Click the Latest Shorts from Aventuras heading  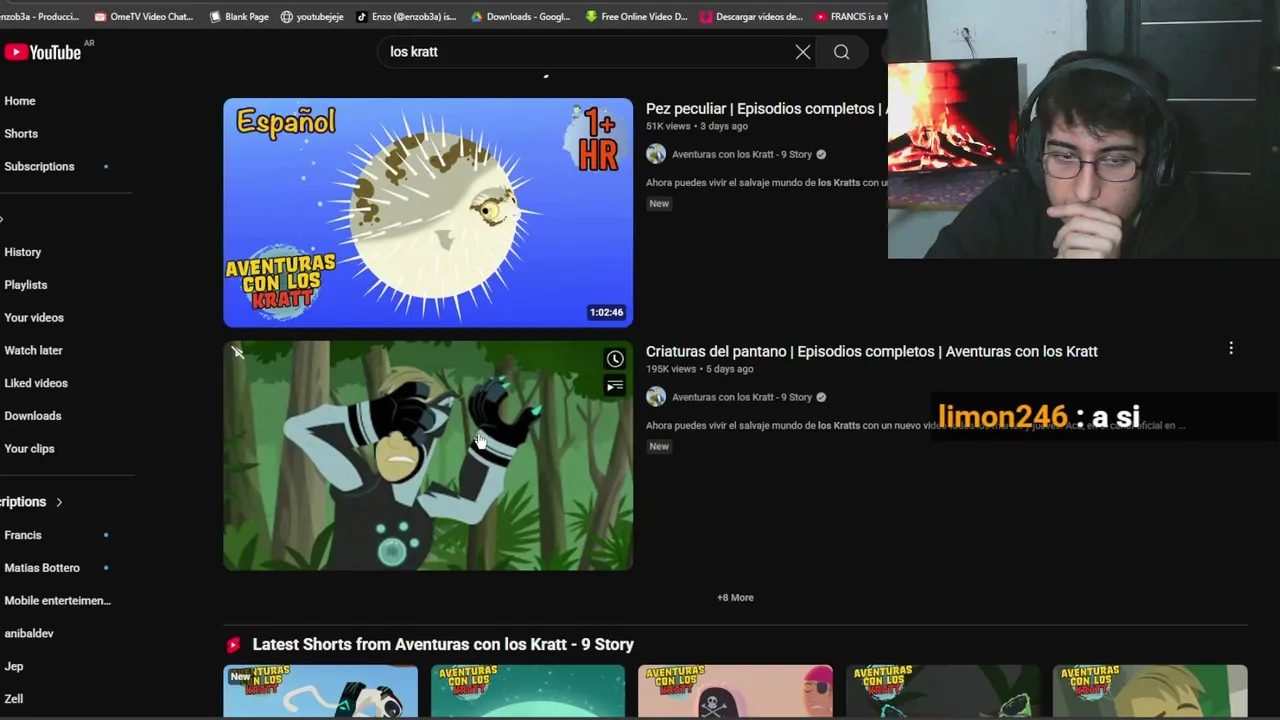tap(443, 645)
